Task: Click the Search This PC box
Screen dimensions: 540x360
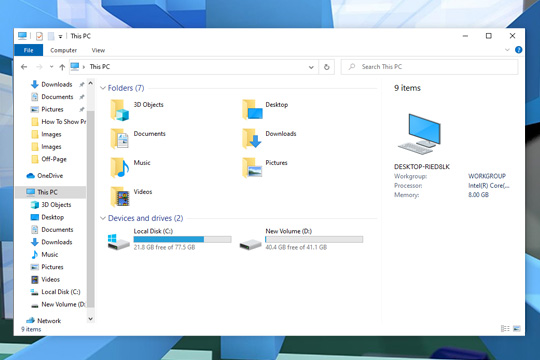Action: [x=429, y=67]
